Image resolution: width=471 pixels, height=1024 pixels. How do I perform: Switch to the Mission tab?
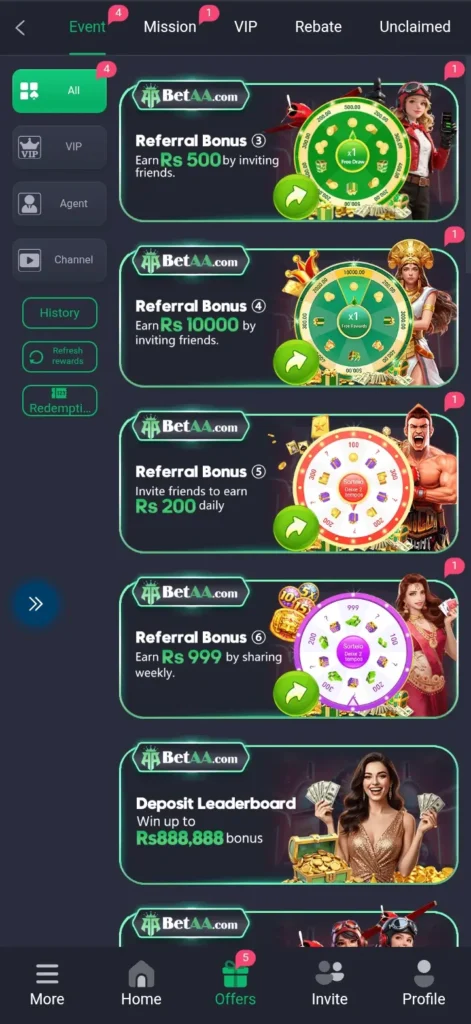tap(170, 27)
